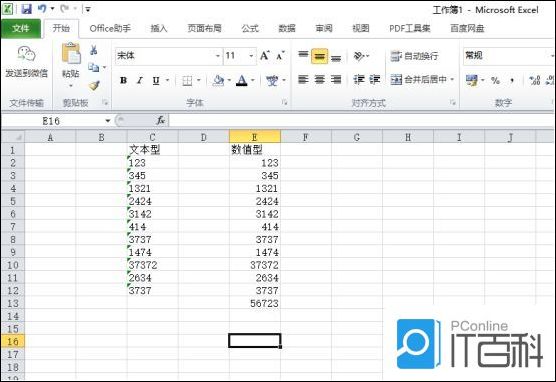Click the Decrease Font Size icon
Screen dimensions: 556x382
[280, 56]
